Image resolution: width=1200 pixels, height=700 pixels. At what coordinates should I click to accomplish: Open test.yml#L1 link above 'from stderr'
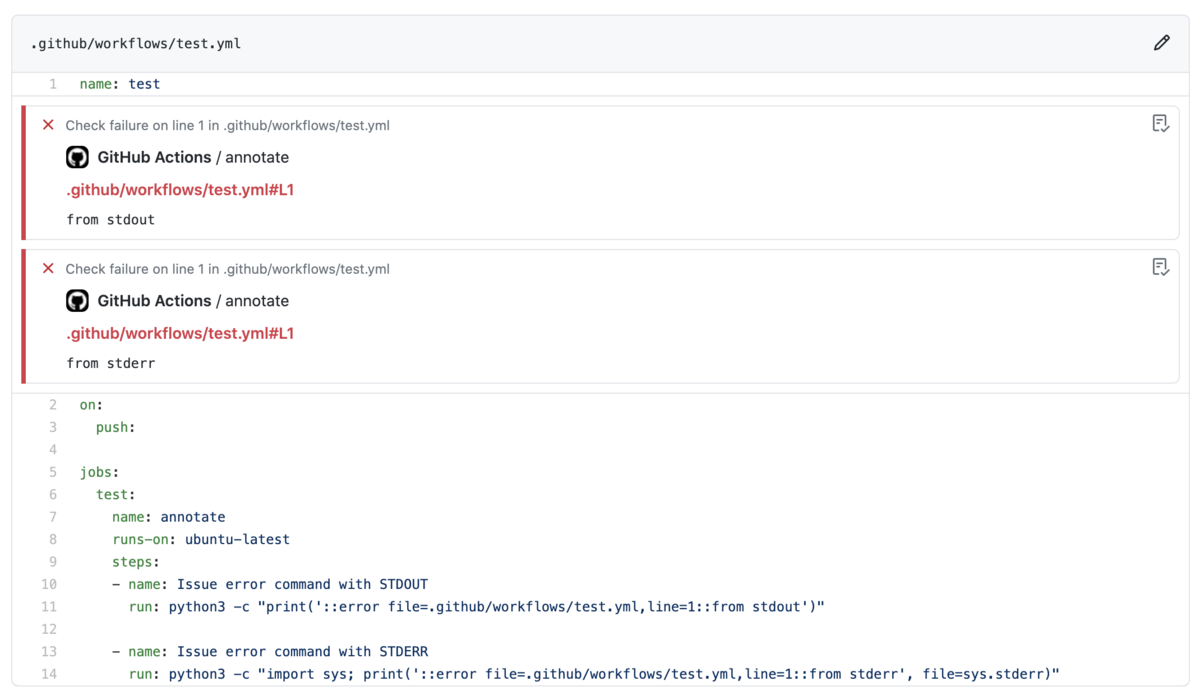pyautogui.click(x=180, y=333)
